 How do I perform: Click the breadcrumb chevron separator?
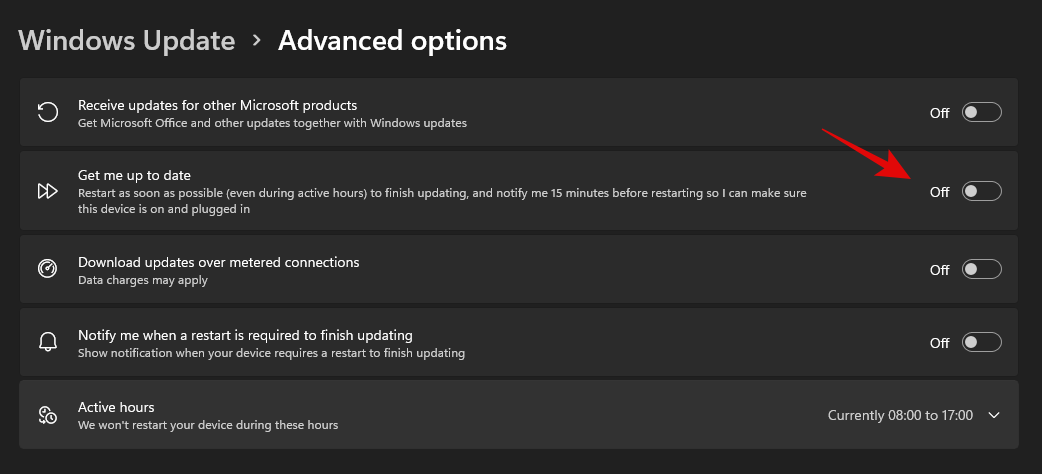(257, 41)
